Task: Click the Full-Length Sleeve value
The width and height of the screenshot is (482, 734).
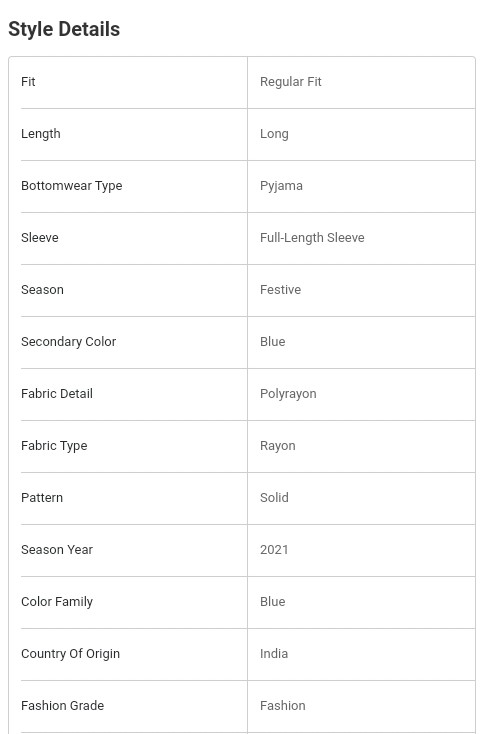Action: pos(312,238)
